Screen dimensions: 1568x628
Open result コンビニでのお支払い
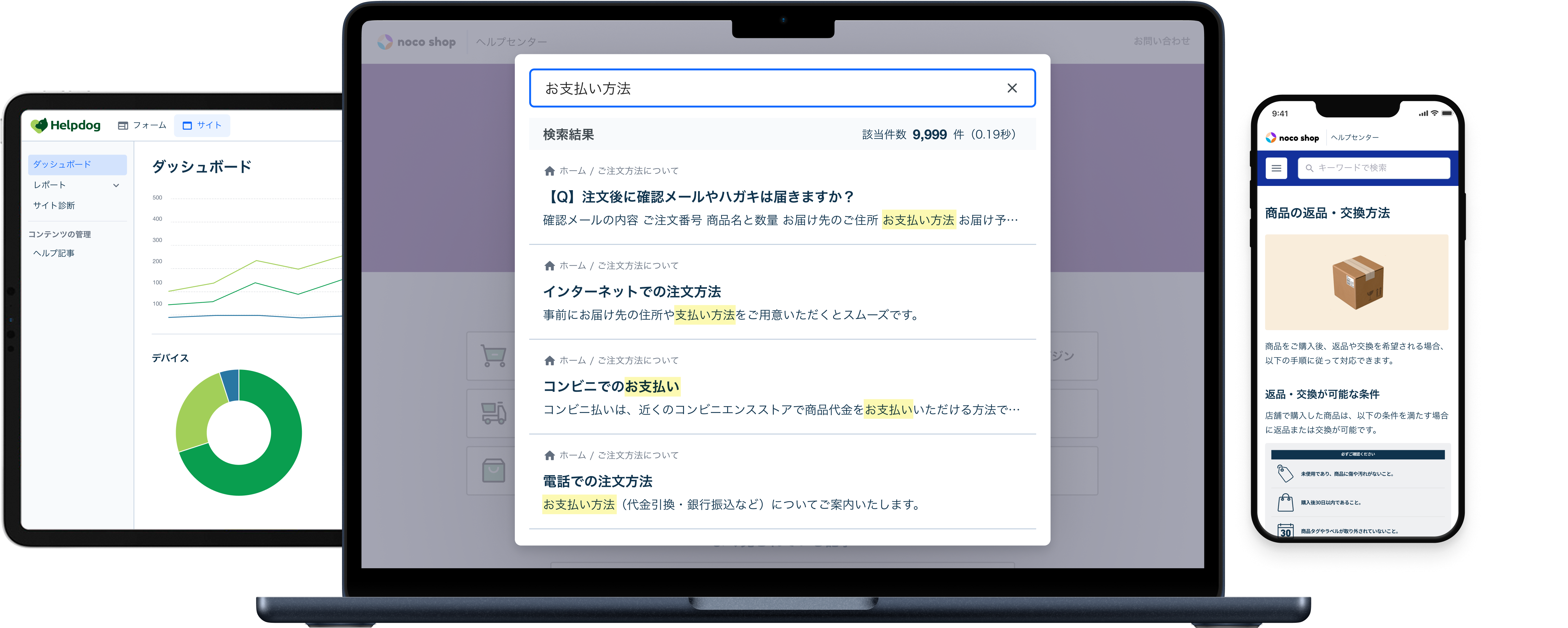[611, 387]
